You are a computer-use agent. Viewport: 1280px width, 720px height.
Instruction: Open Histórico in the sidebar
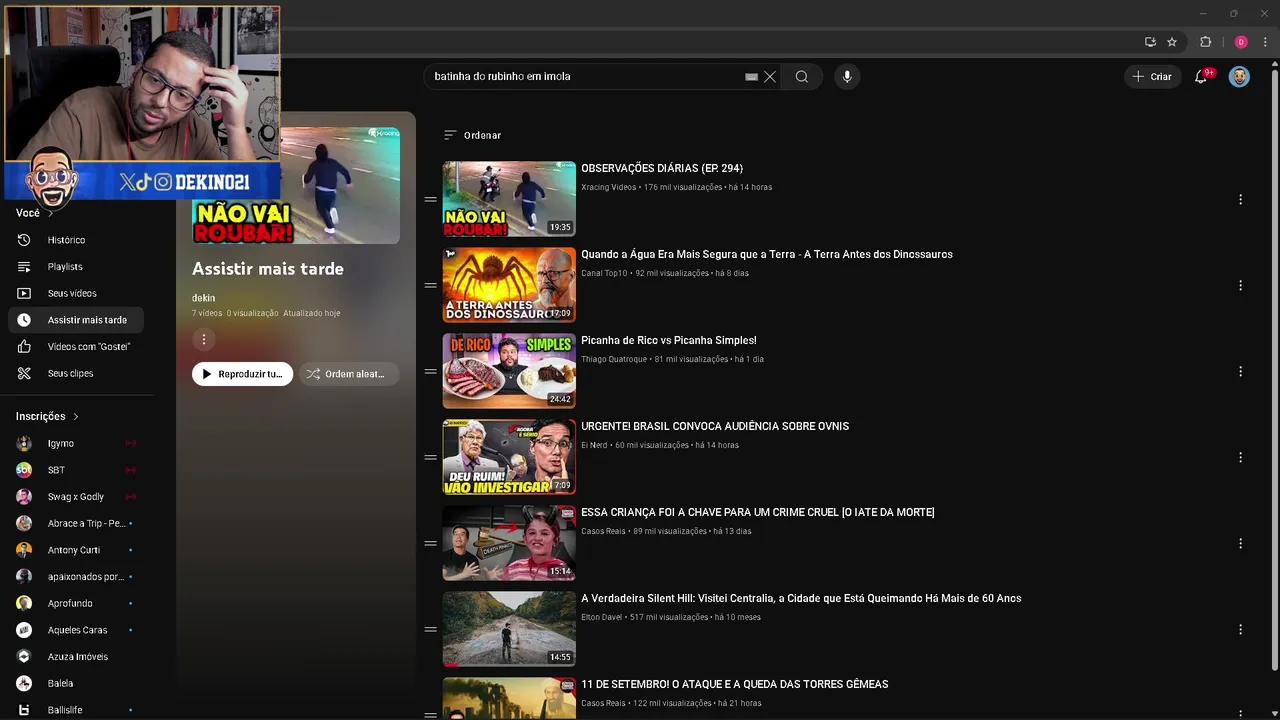click(x=76, y=240)
